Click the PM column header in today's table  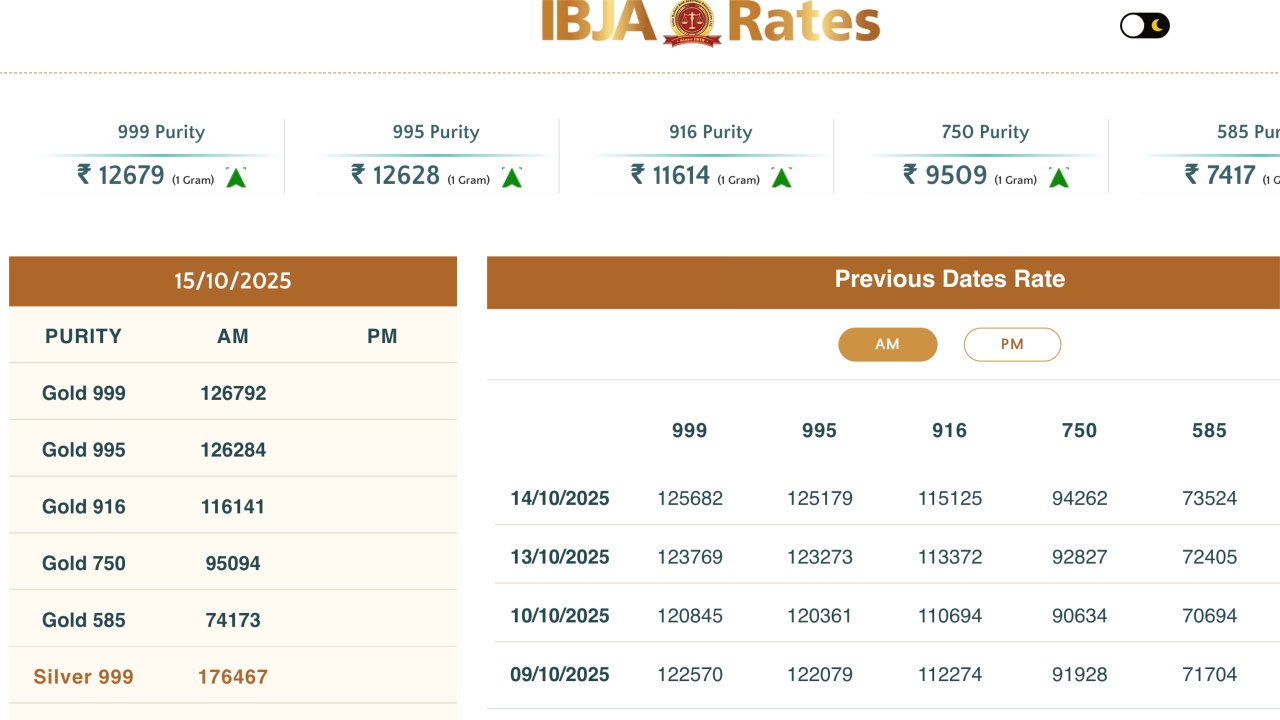[382, 336]
